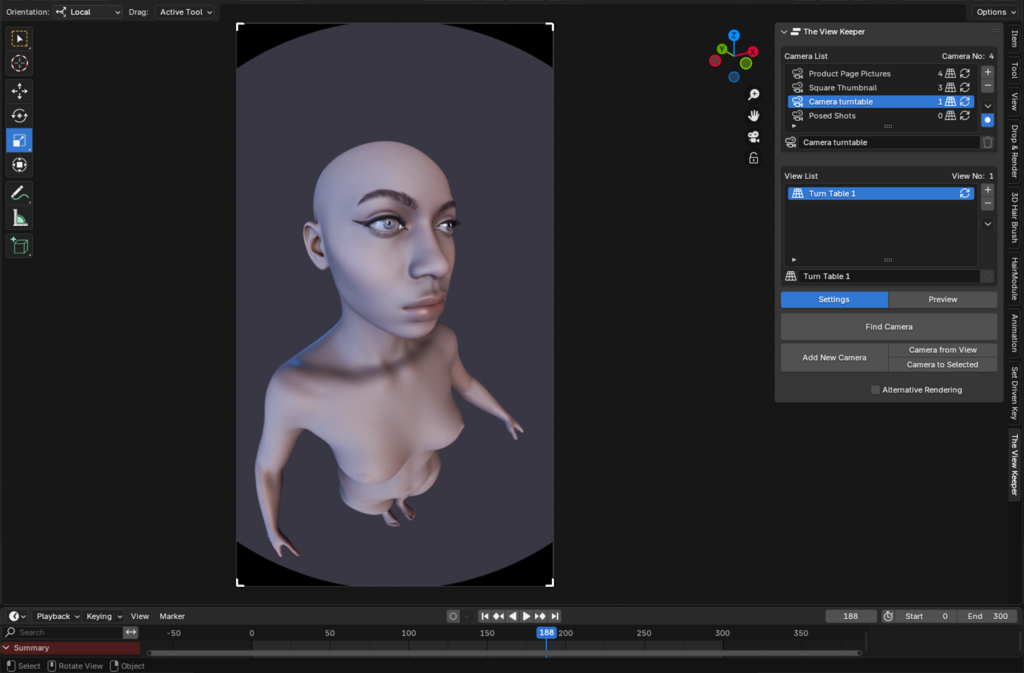Remove camera with minus button
Image resolution: width=1024 pixels, height=673 pixels.
[987, 86]
